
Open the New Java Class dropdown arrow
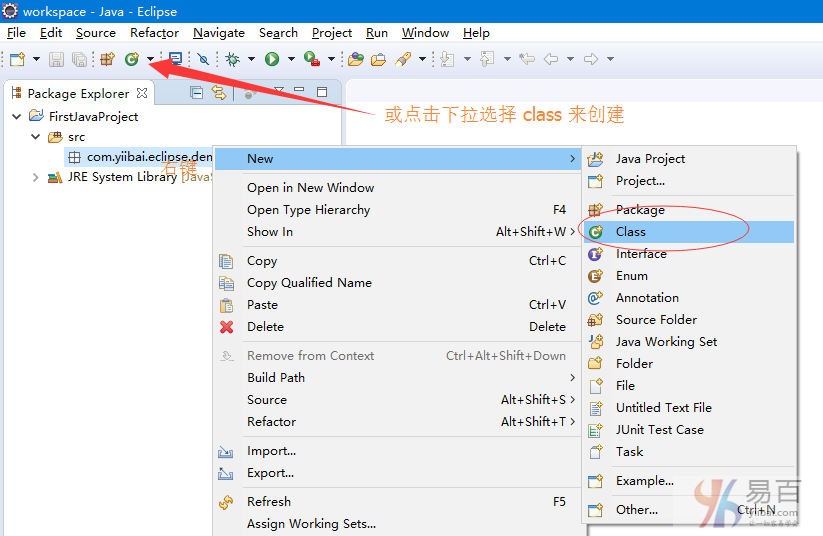151,59
